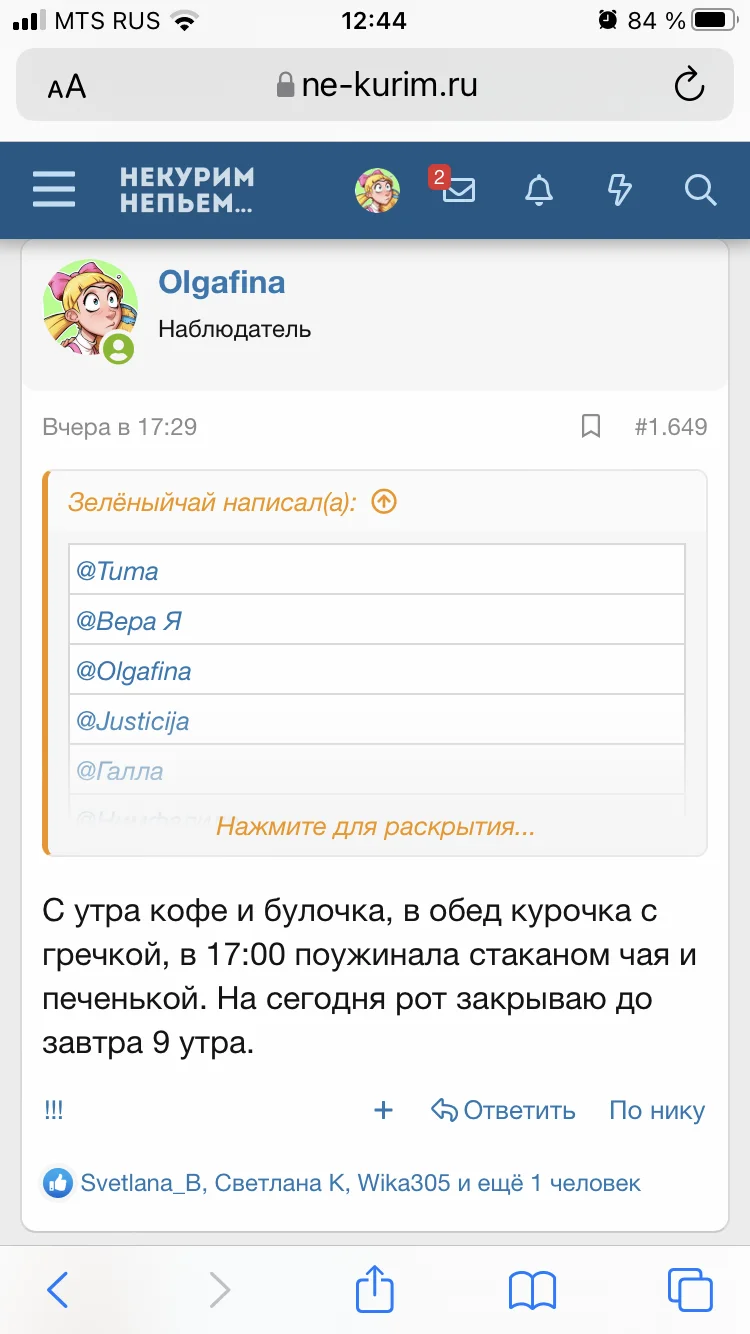Tap the plus multi-quote button
The height and width of the screenshot is (1334, 750).
(x=383, y=1110)
